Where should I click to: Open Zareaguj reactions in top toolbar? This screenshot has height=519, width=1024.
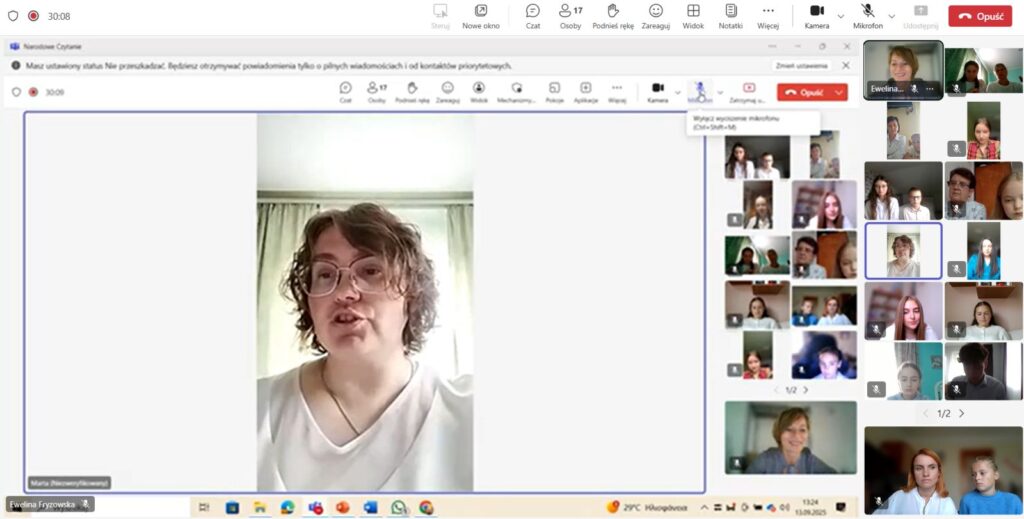click(656, 15)
